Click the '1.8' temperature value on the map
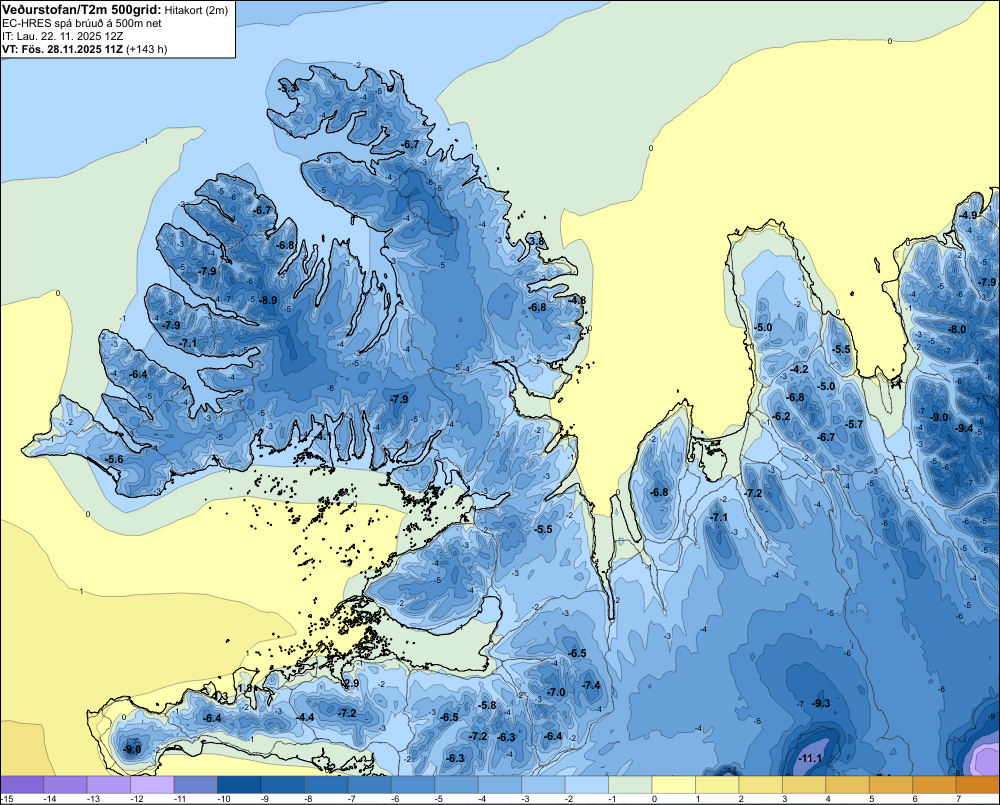Image resolution: width=1000 pixels, height=805 pixels. (x=245, y=689)
